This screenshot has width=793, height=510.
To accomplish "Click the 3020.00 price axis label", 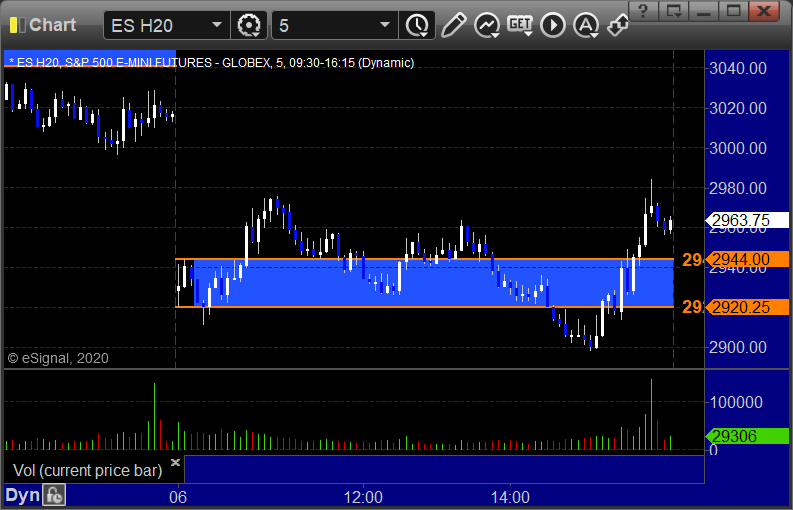I will [x=738, y=108].
